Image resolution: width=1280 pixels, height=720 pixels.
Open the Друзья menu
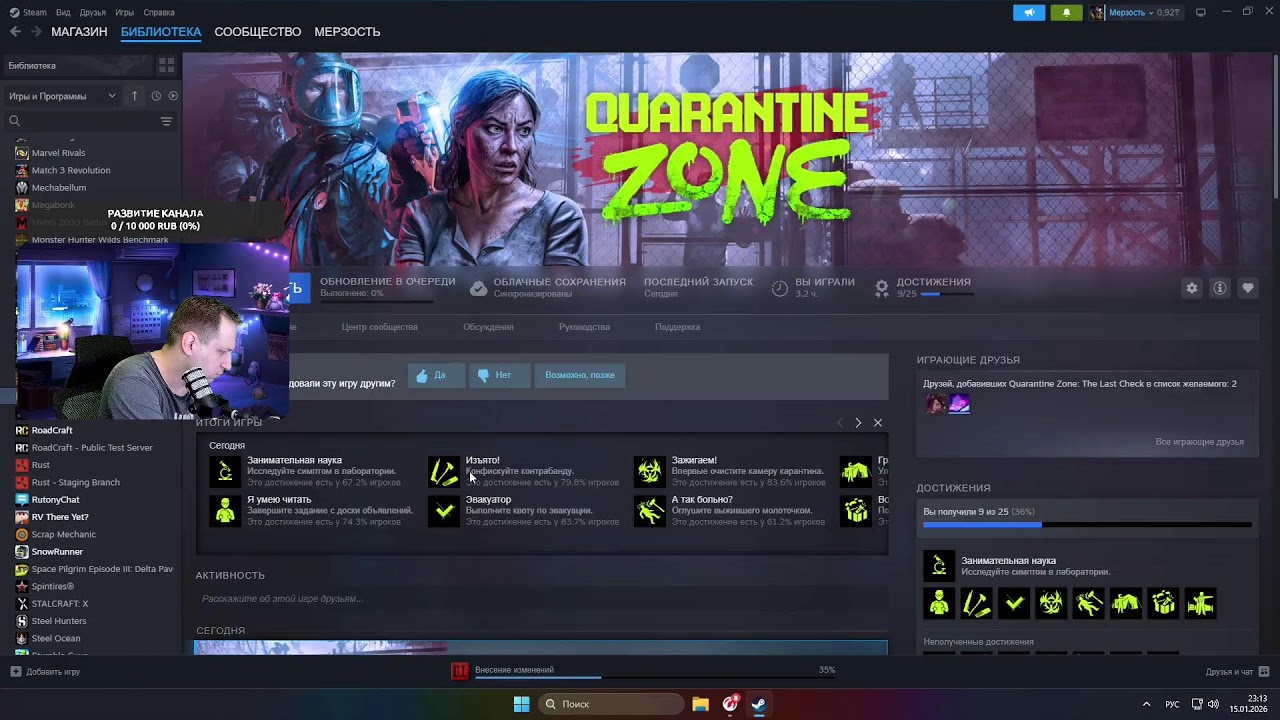tap(93, 12)
